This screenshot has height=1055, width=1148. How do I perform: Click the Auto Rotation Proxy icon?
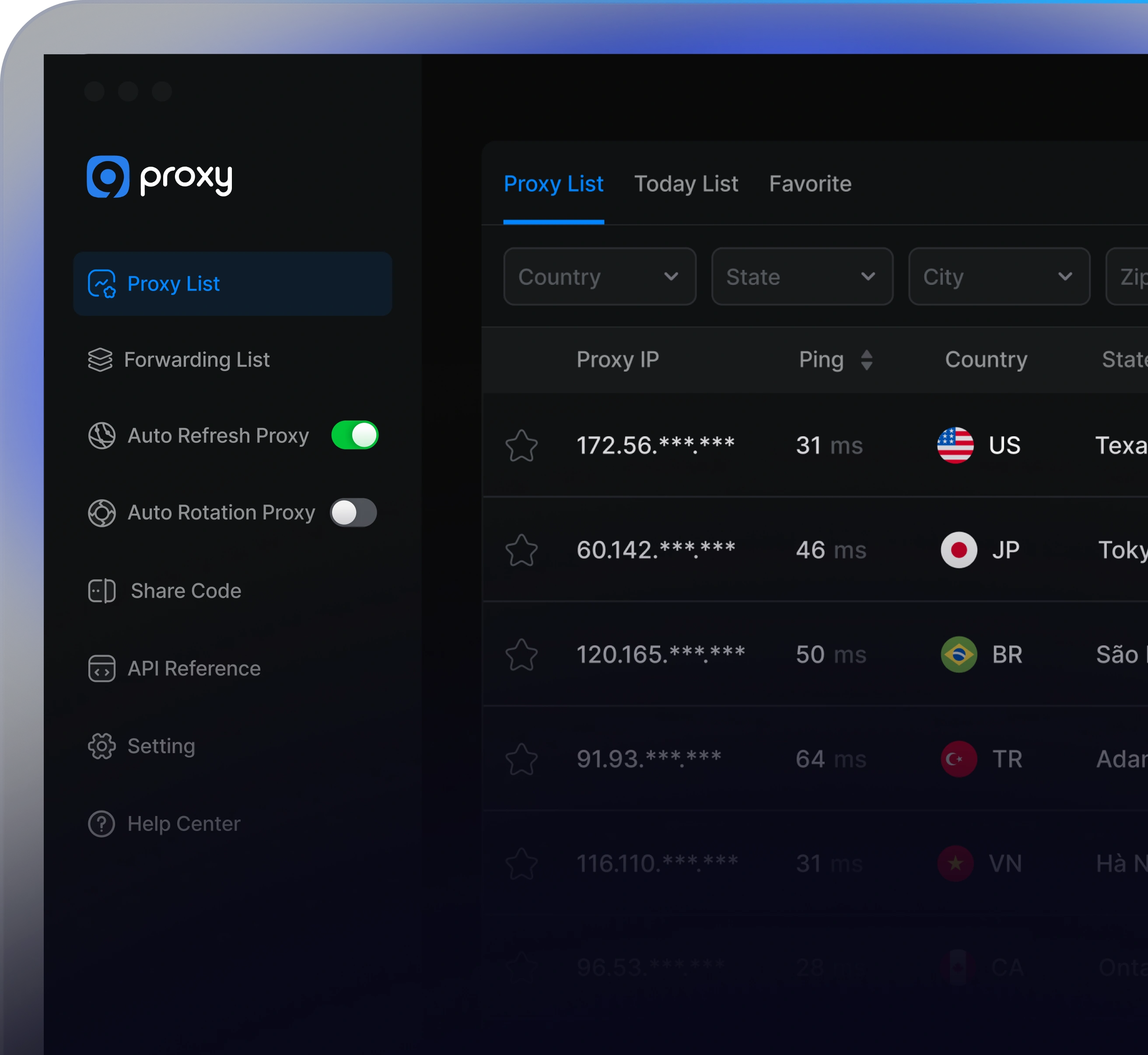(101, 513)
